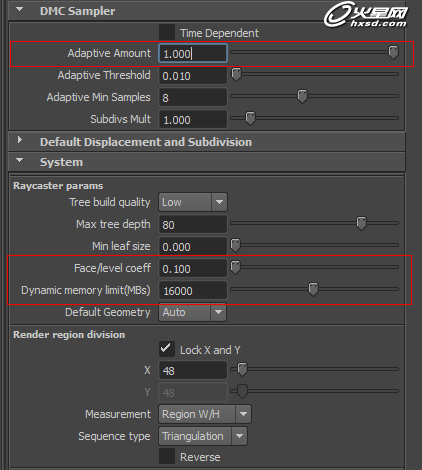Click the Adaptive Amount value field
The height and width of the screenshot is (470, 422).
193,53
